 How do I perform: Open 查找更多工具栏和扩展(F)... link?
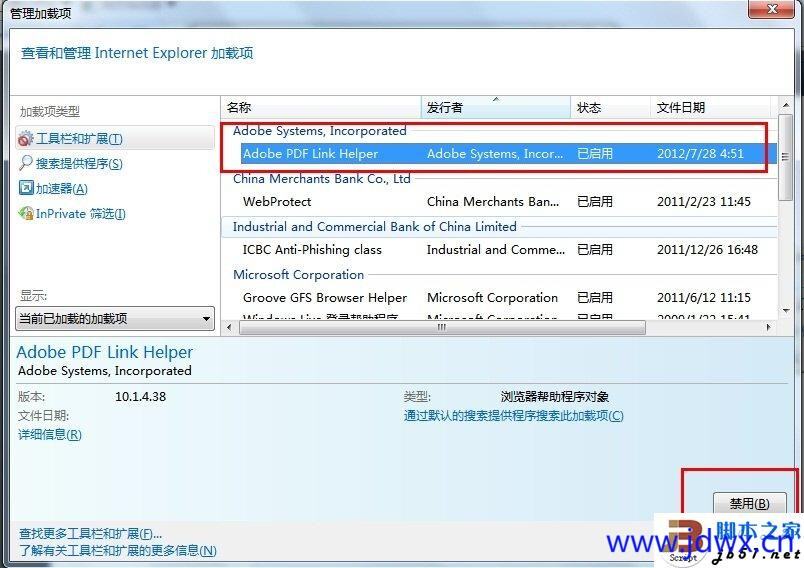point(90,534)
